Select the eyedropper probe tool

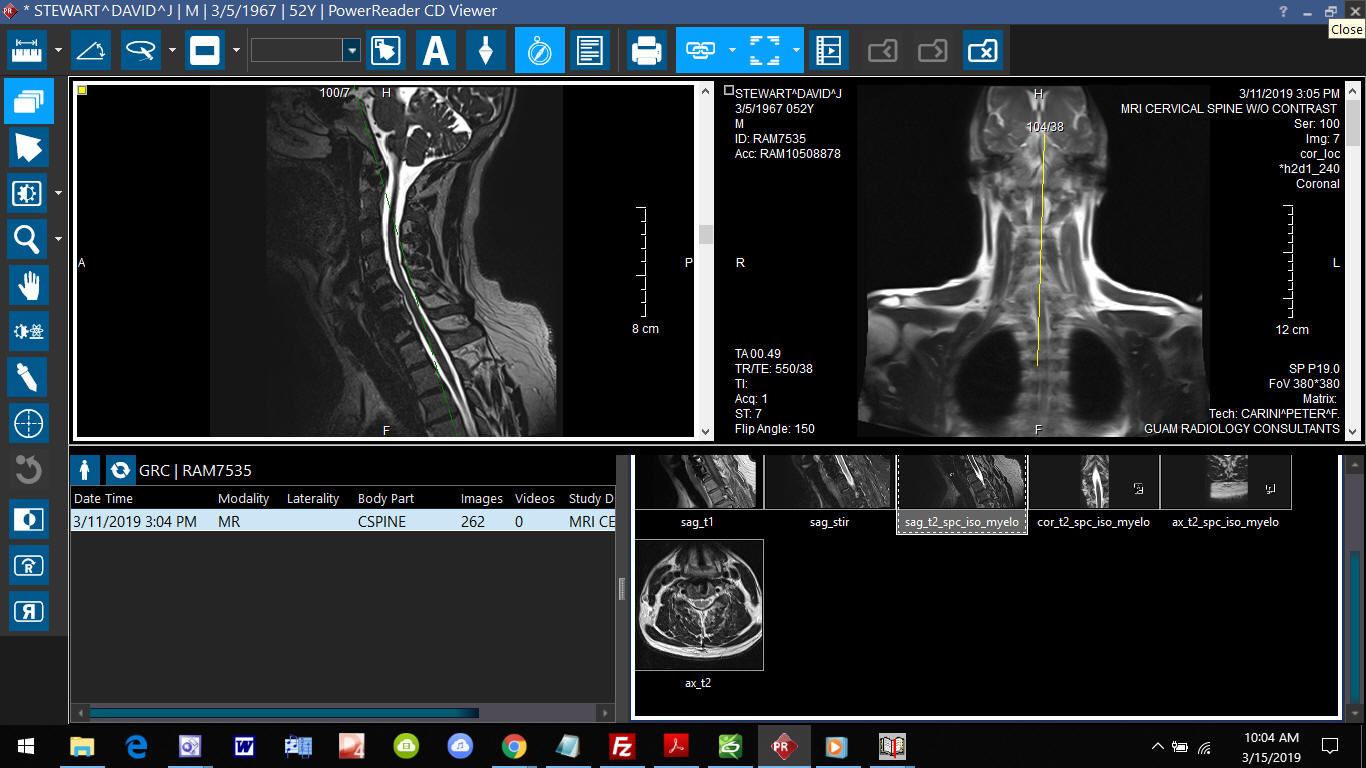(x=27, y=378)
